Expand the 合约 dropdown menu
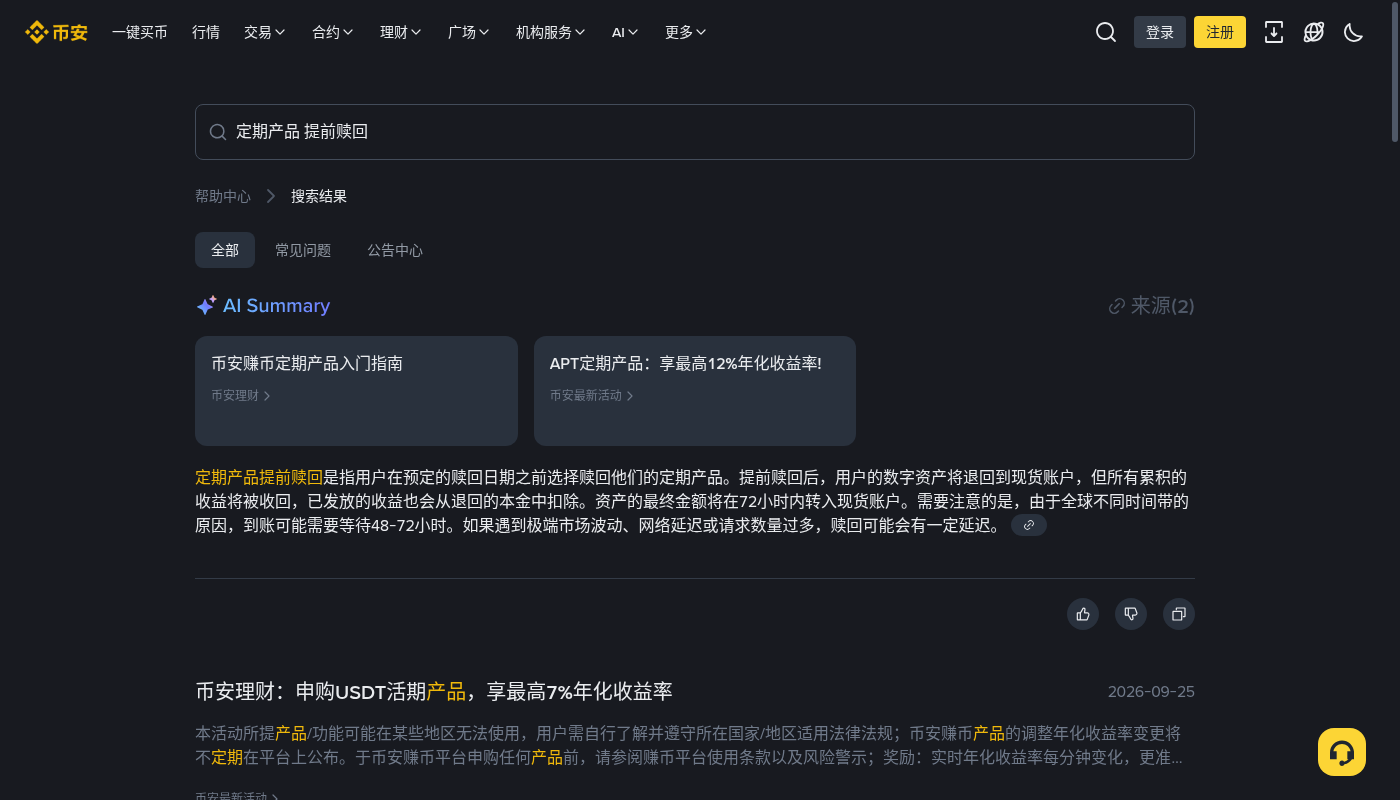 pyautogui.click(x=333, y=32)
